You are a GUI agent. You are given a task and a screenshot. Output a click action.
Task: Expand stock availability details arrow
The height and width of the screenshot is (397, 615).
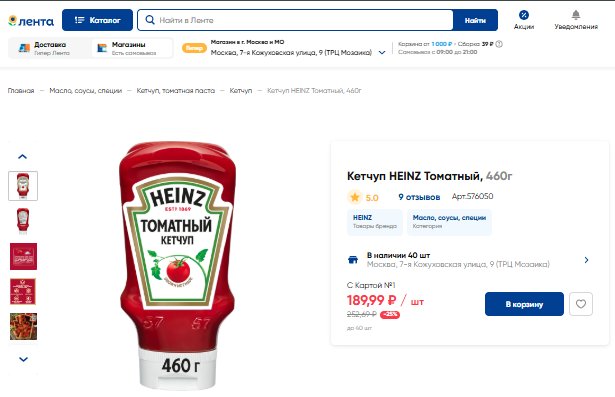point(586,260)
